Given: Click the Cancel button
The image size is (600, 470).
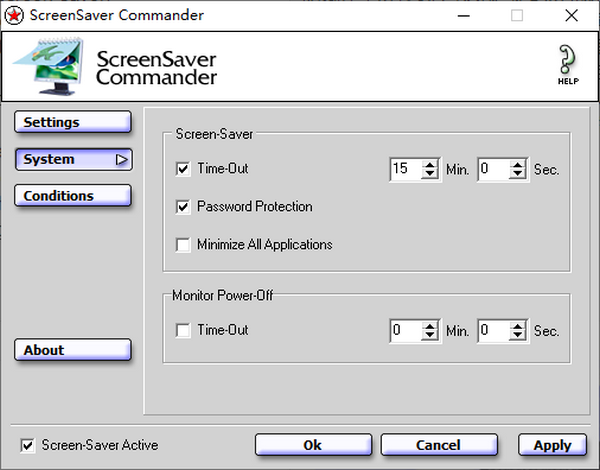Looking at the screenshot, I should (x=439, y=445).
